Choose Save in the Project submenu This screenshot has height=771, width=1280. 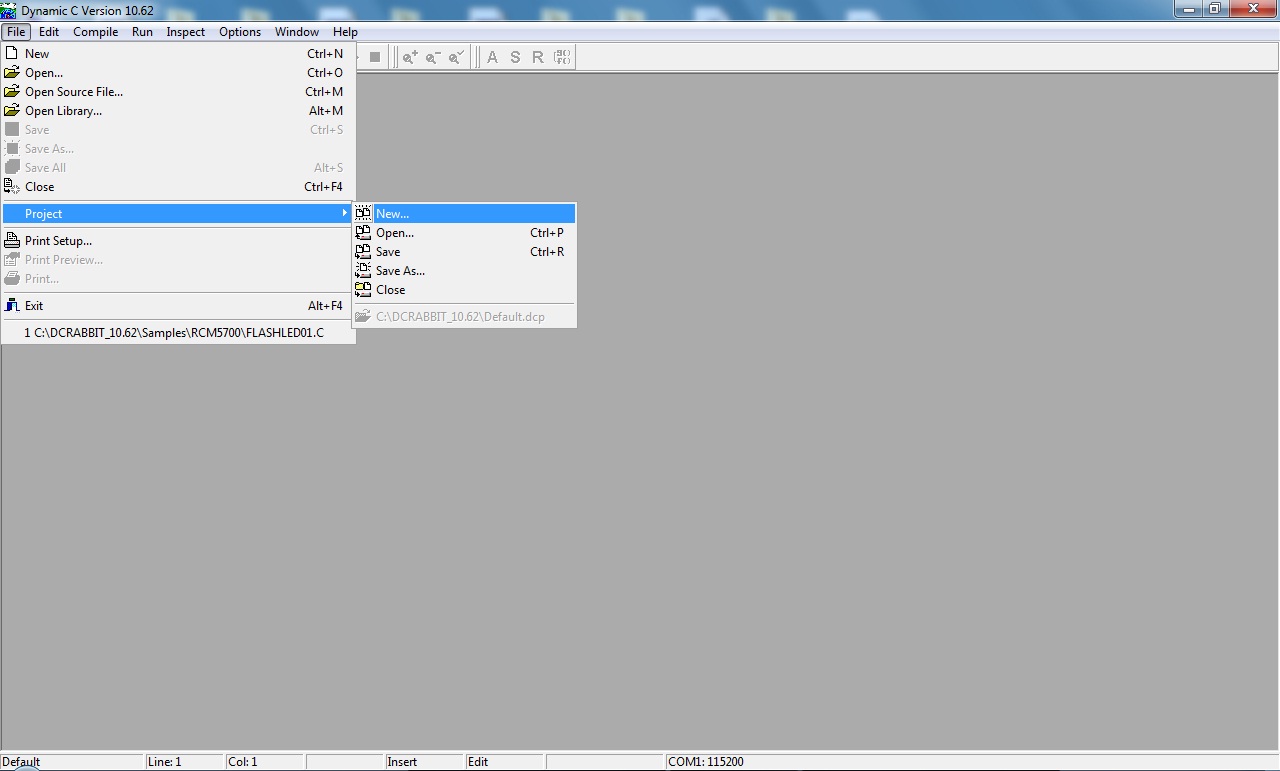[x=464, y=252]
